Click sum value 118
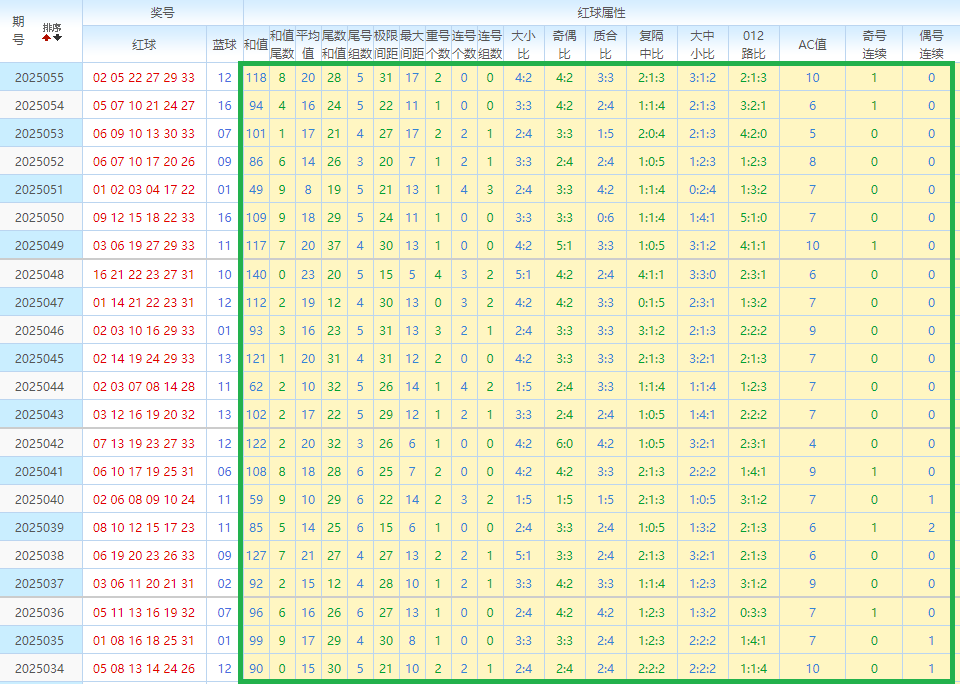The width and height of the screenshot is (960, 684). (x=256, y=78)
